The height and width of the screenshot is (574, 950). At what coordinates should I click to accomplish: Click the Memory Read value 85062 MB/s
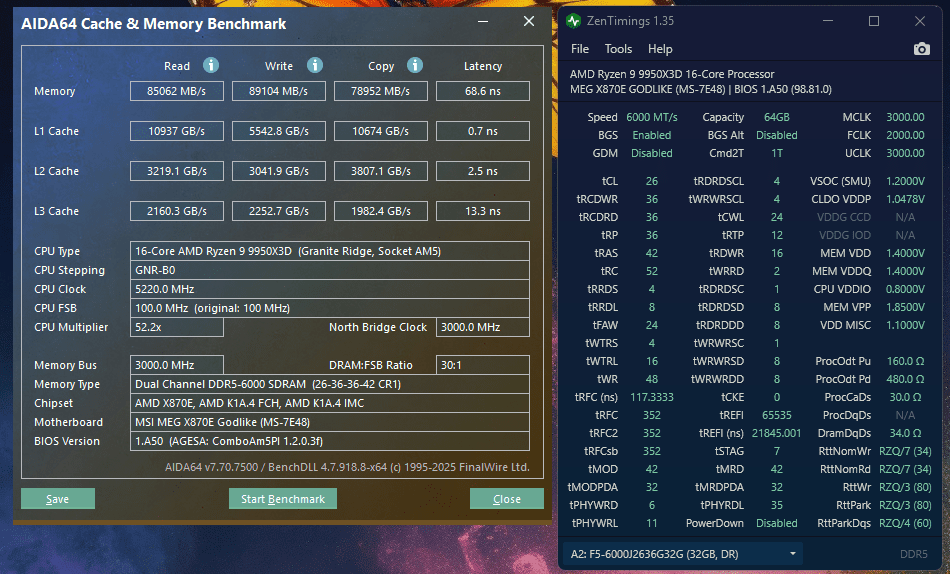point(176,91)
